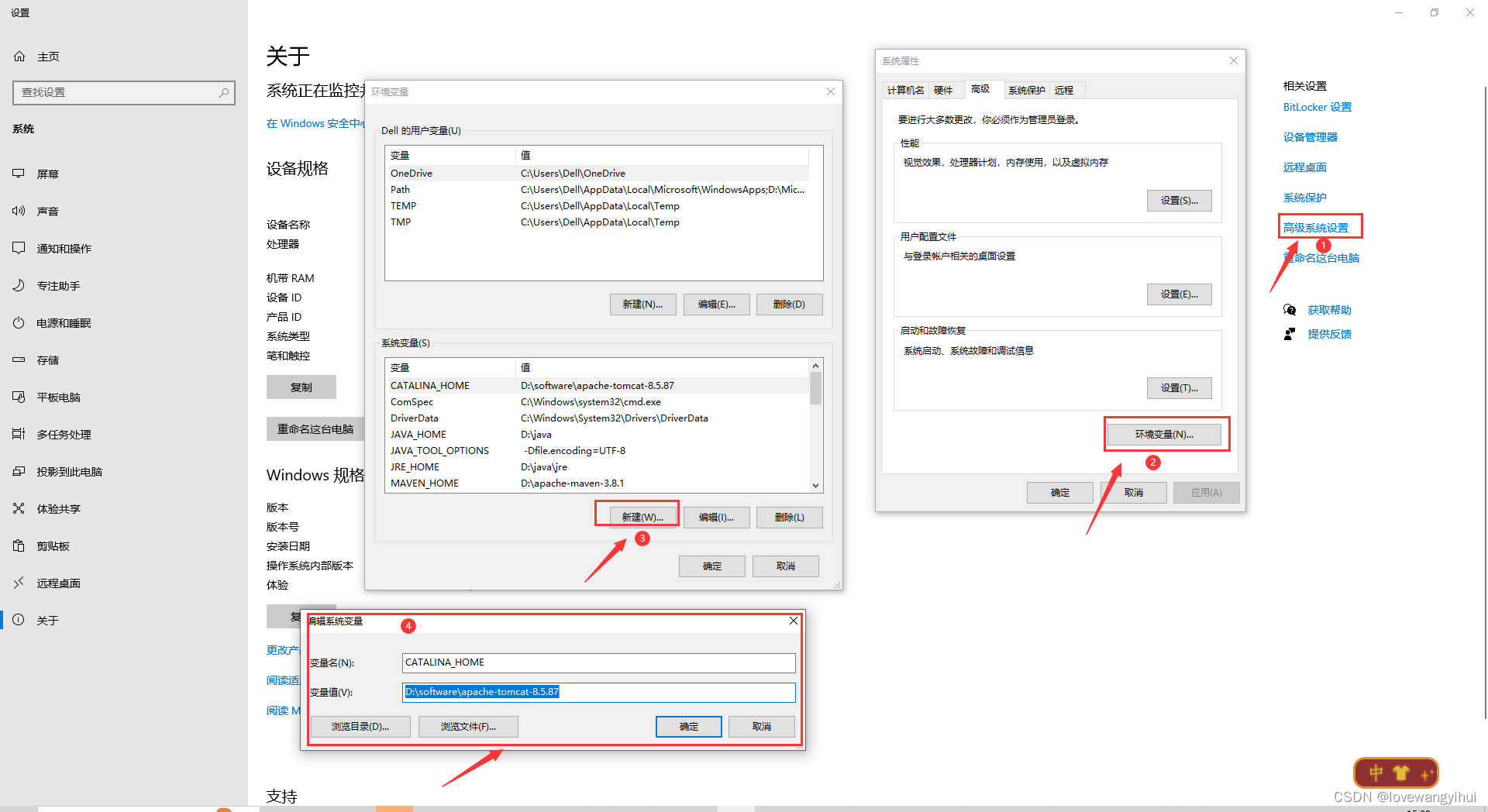The image size is (1488, 812).
Task: Open Clipboard (剪贴板) icon
Action: [x=19, y=545]
